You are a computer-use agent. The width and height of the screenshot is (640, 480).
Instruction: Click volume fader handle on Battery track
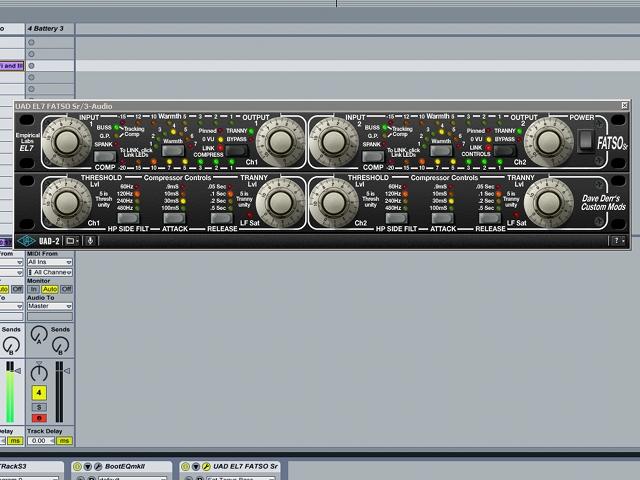point(67,371)
